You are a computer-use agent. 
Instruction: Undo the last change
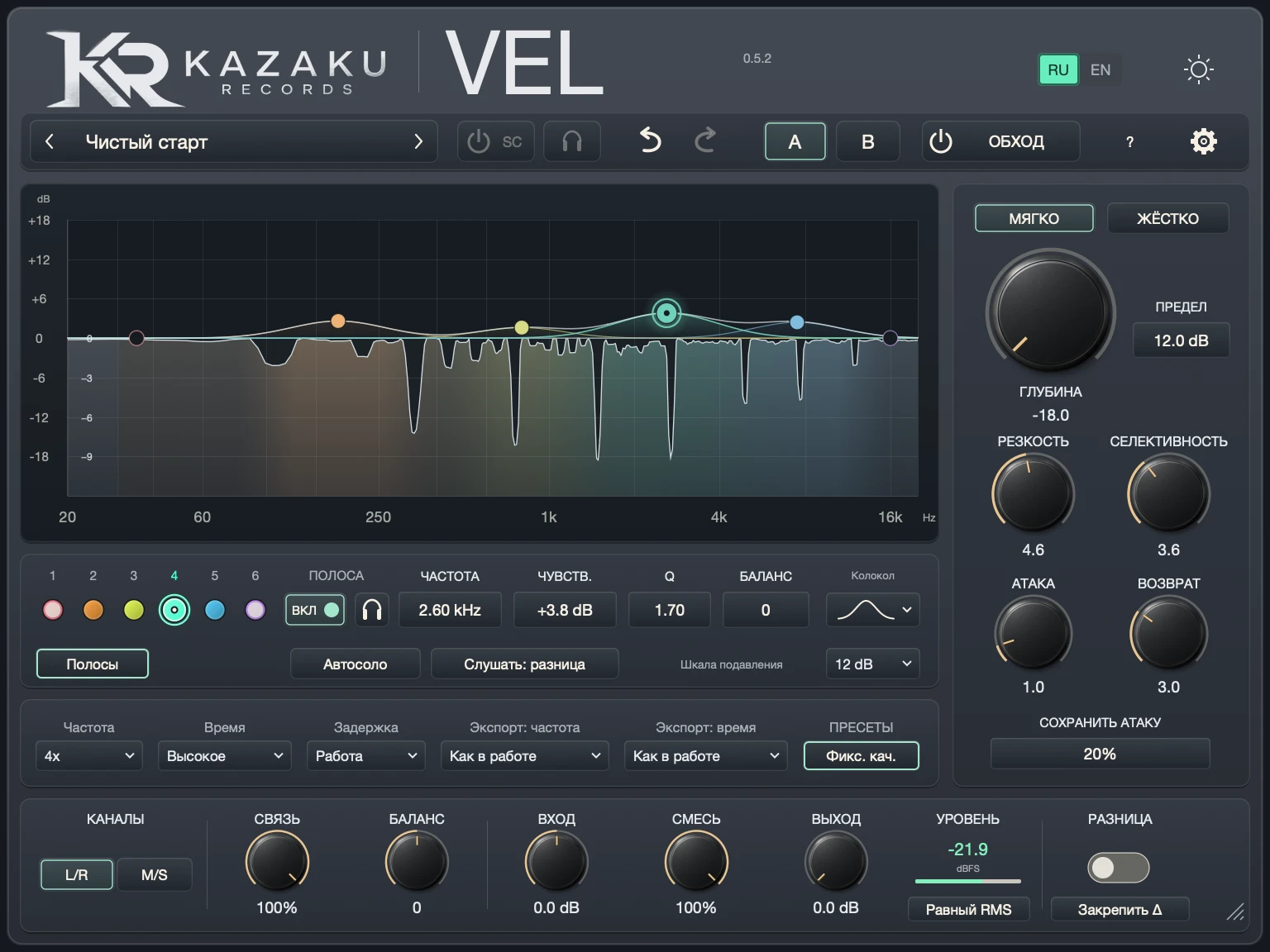coord(651,140)
